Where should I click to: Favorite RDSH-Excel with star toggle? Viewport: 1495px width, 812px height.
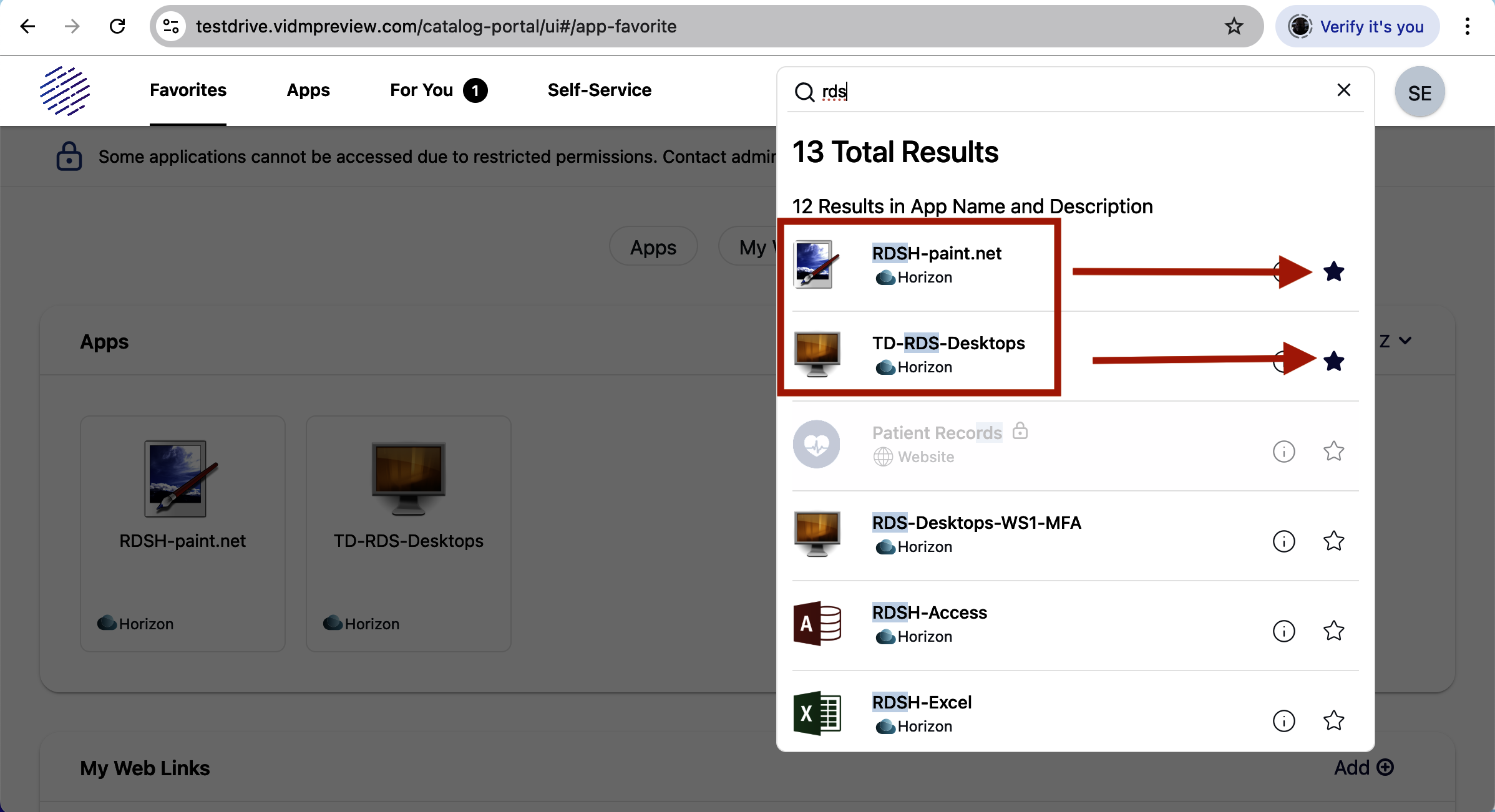point(1333,720)
